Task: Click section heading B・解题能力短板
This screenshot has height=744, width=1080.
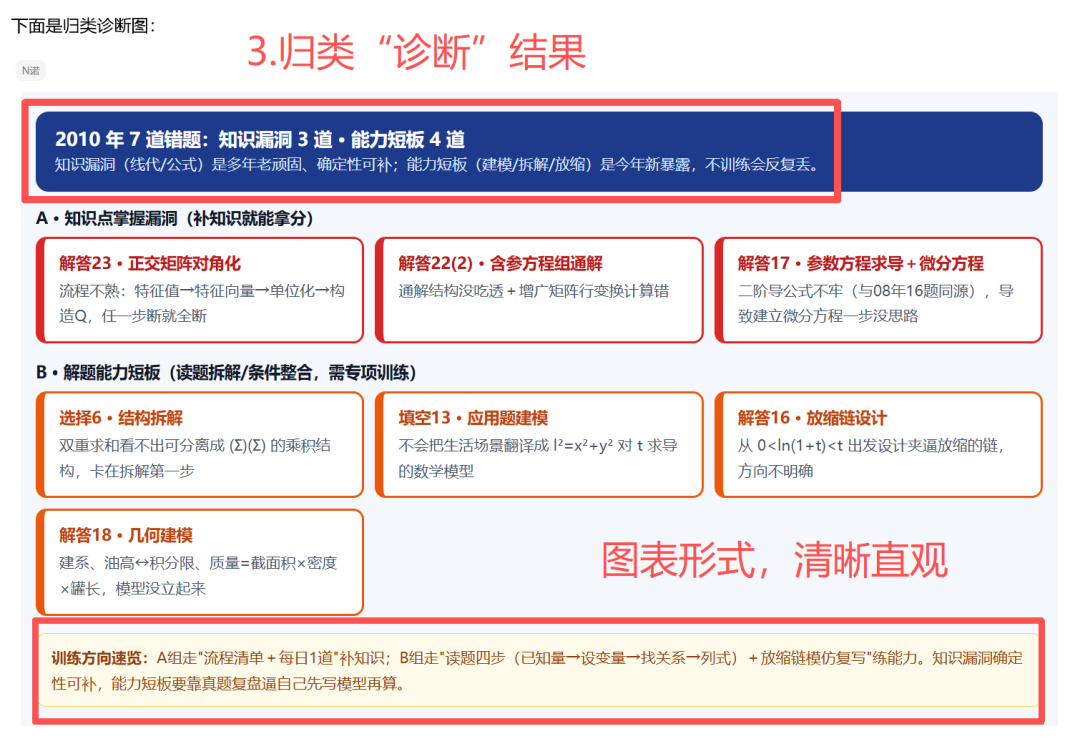Action: click(226, 373)
